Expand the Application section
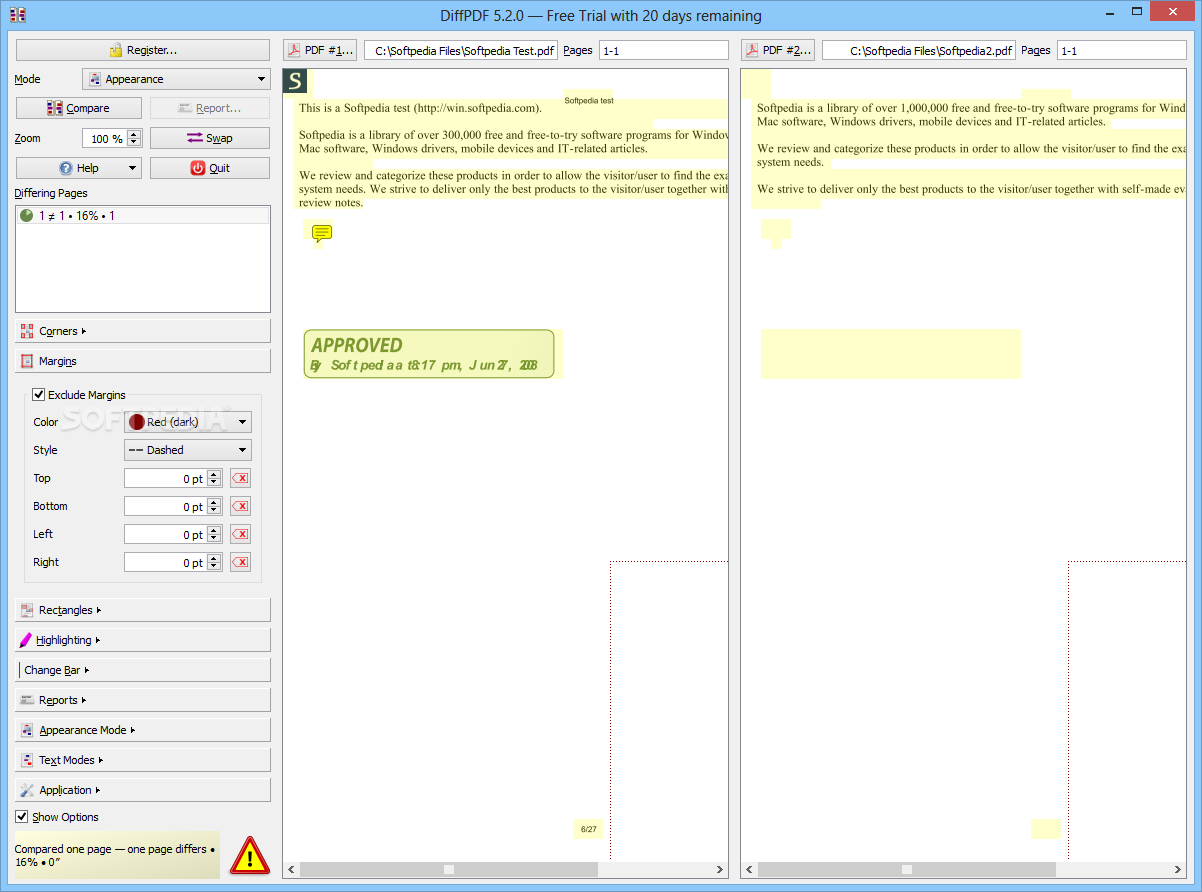This screenshot has width=1202, height=892. [x=143, y=790]
